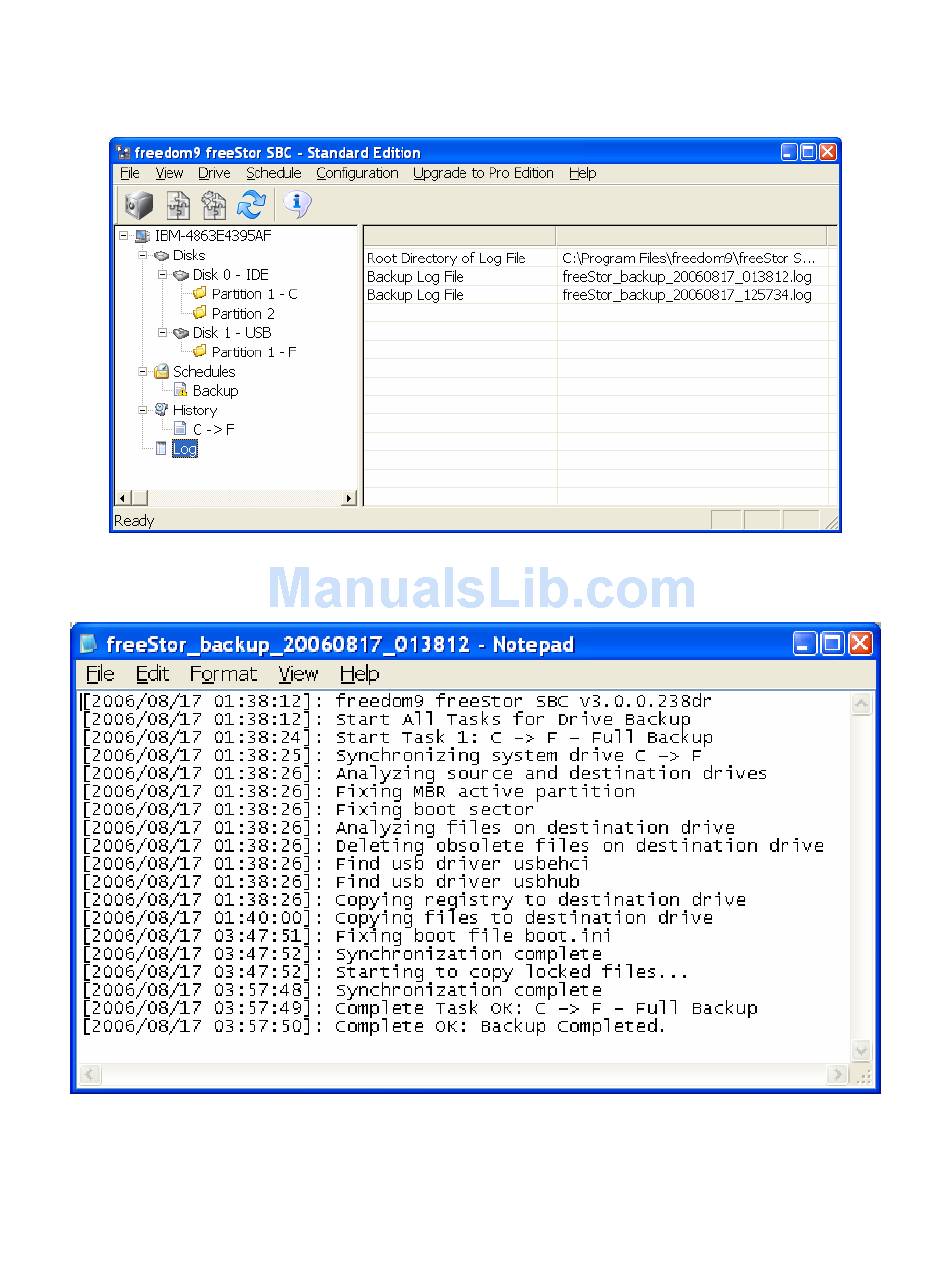Click the single puzzle piece toolbar icon
The image size is (950, 1284).
177,205
